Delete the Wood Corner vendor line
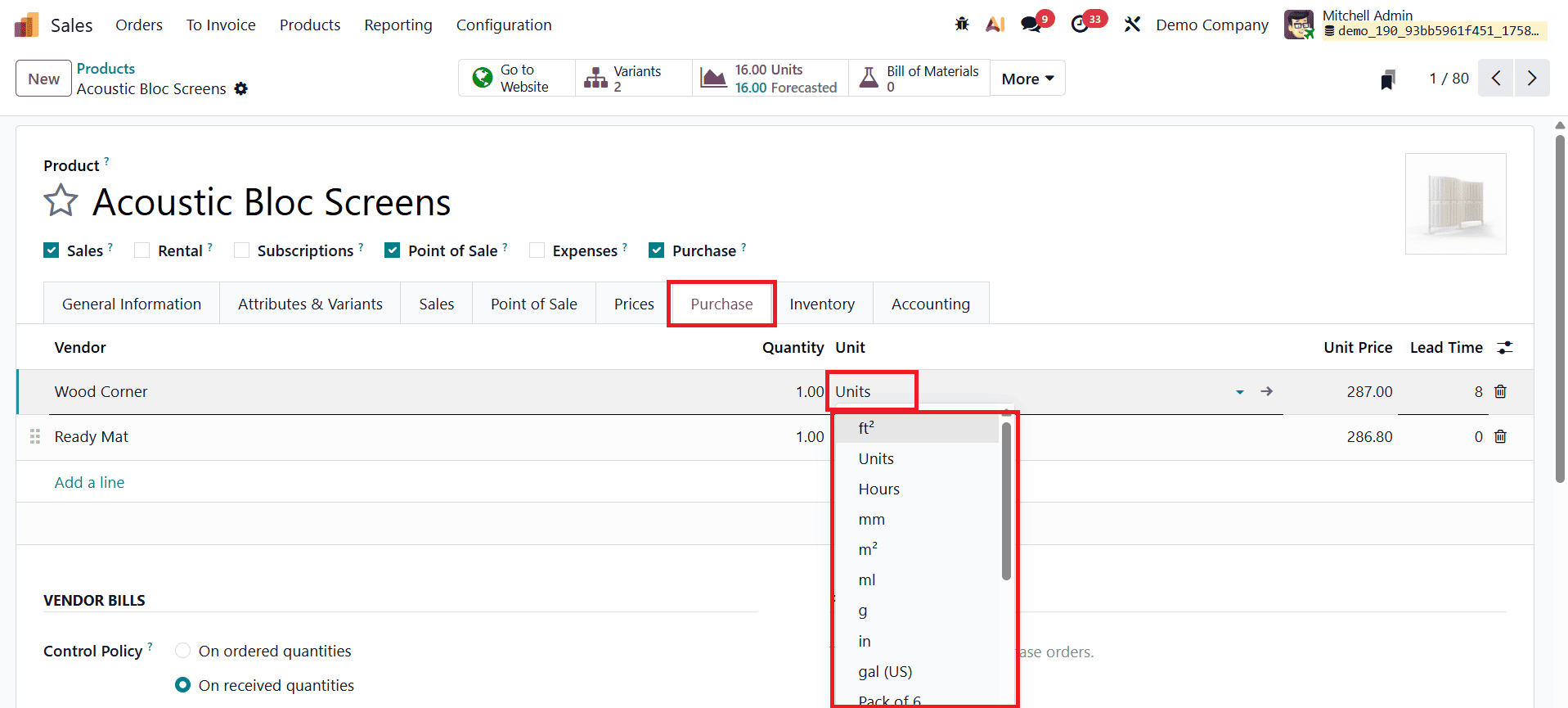Image resolution: width=1568 pixels, height=708 pixels. pos(1500,391)
